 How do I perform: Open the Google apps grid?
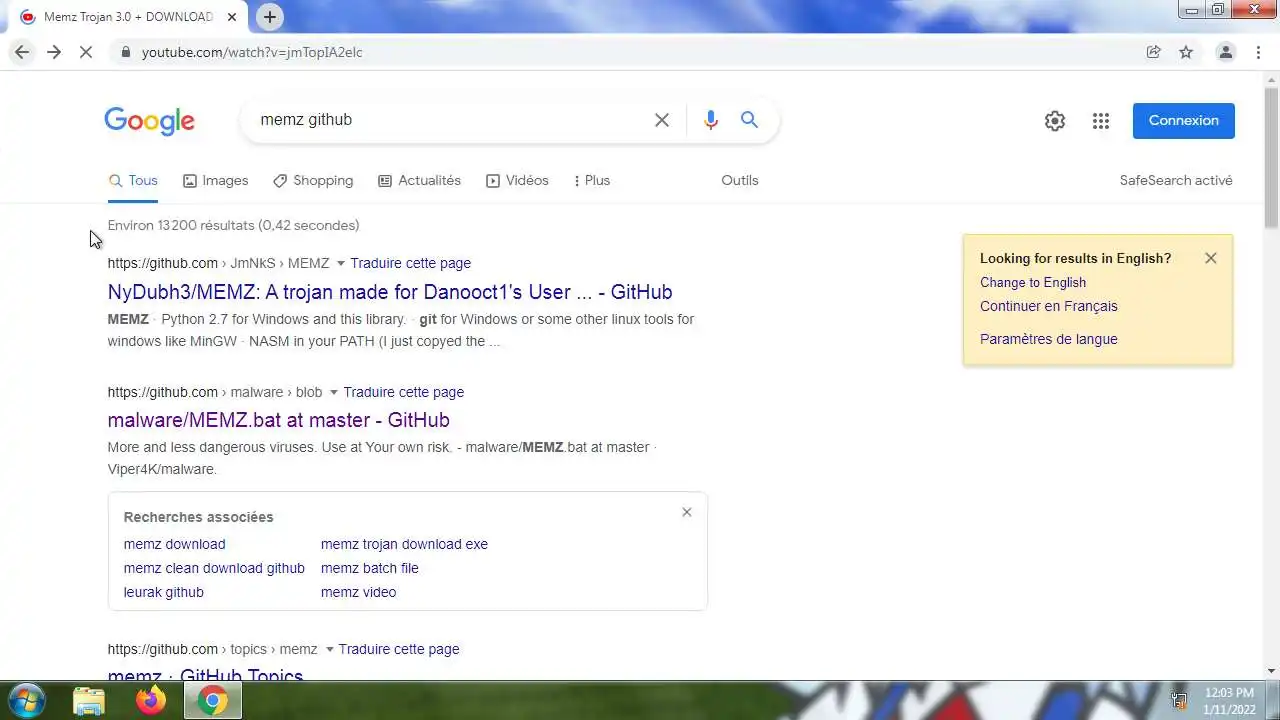1101,121
